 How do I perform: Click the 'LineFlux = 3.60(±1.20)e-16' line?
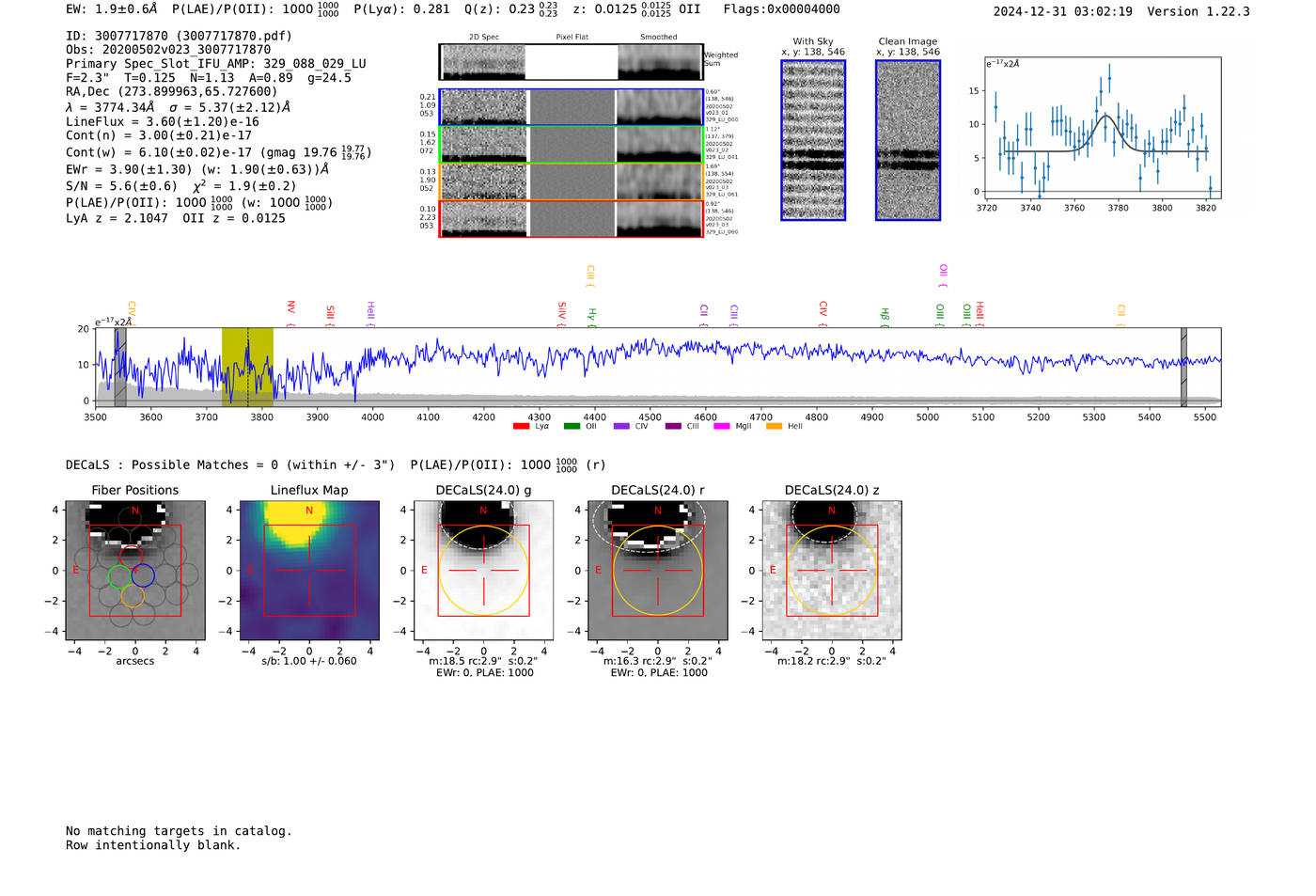point(163,121)
